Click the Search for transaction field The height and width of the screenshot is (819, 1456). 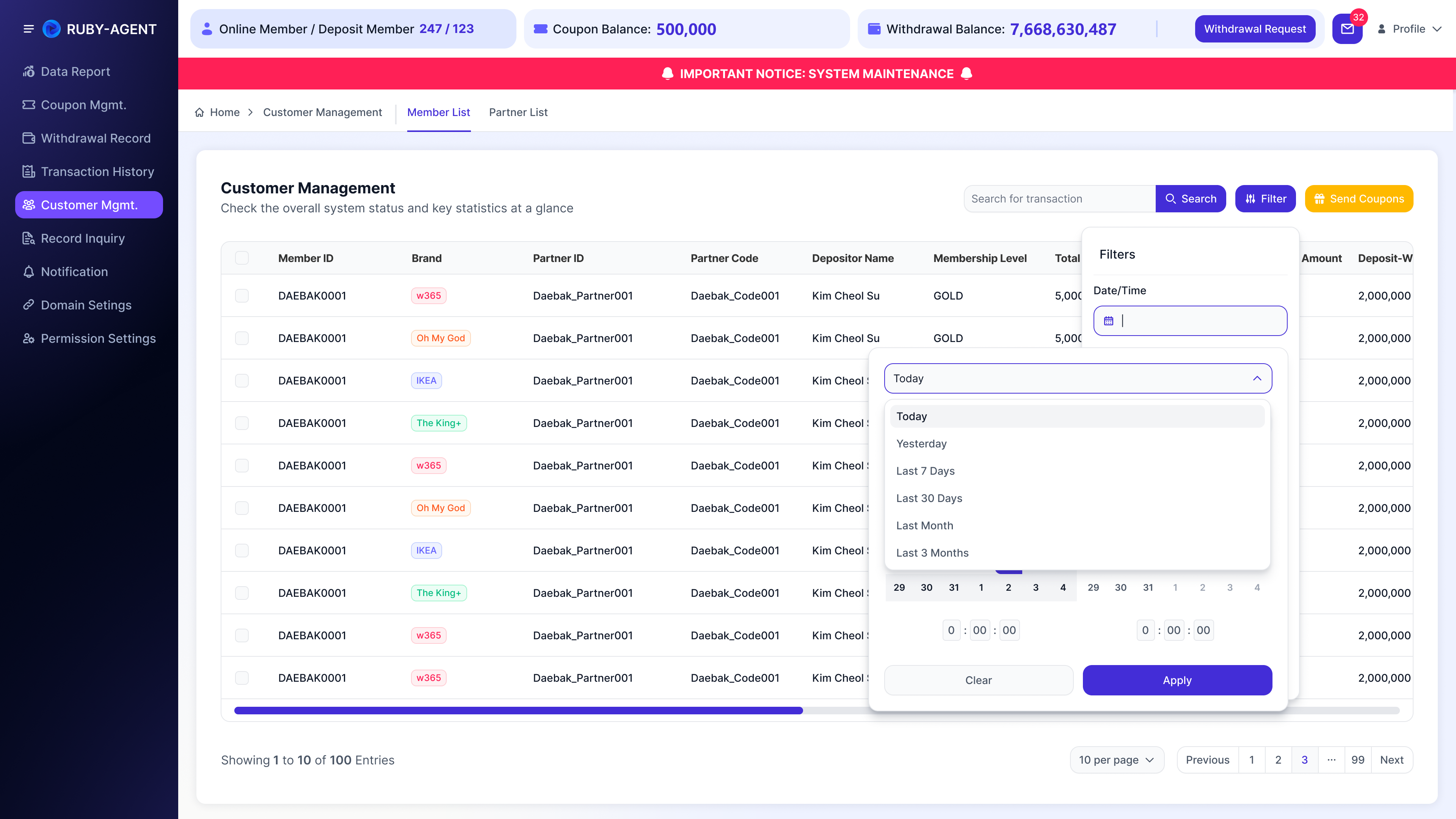click(x=1060, y=199)
